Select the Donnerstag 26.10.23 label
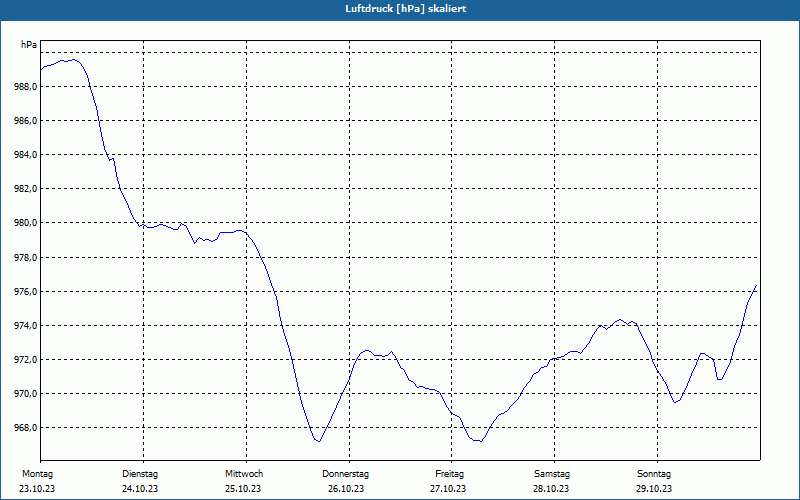Image resolution: width=800 pixels, height=500 pixels. click(345, 481)
